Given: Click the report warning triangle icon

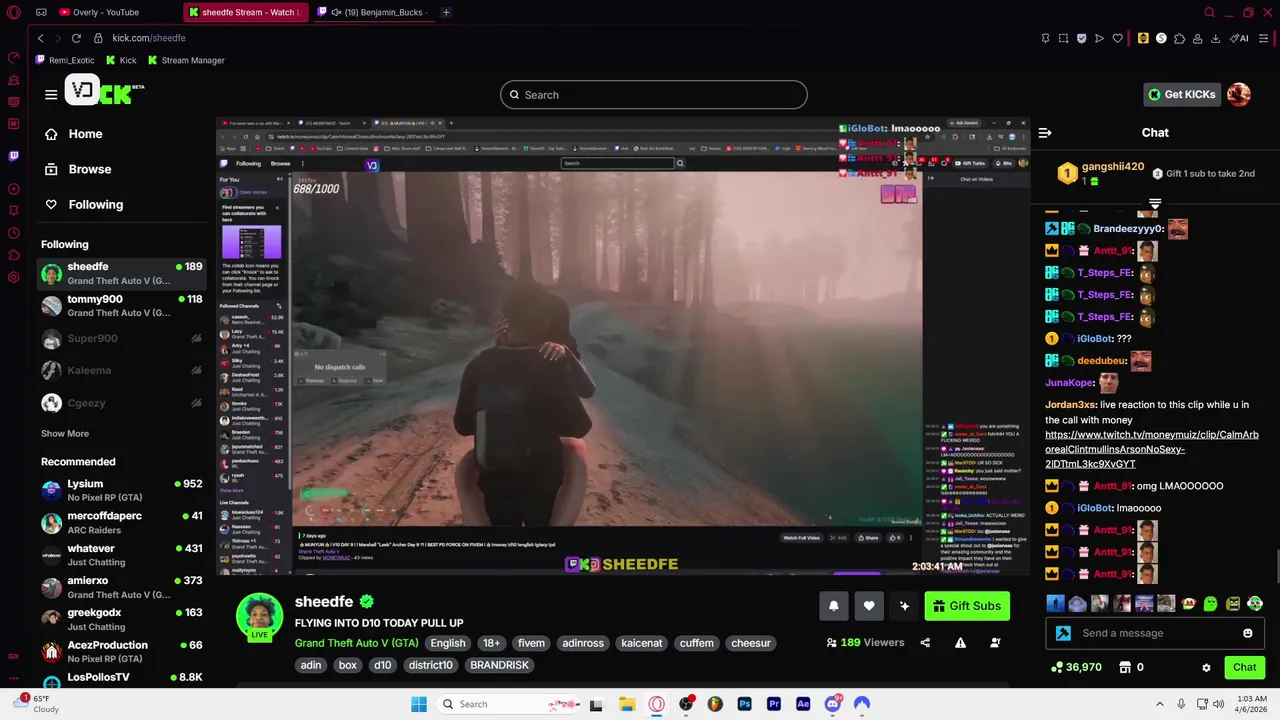Looking at the screenshot, I should 960,643.
